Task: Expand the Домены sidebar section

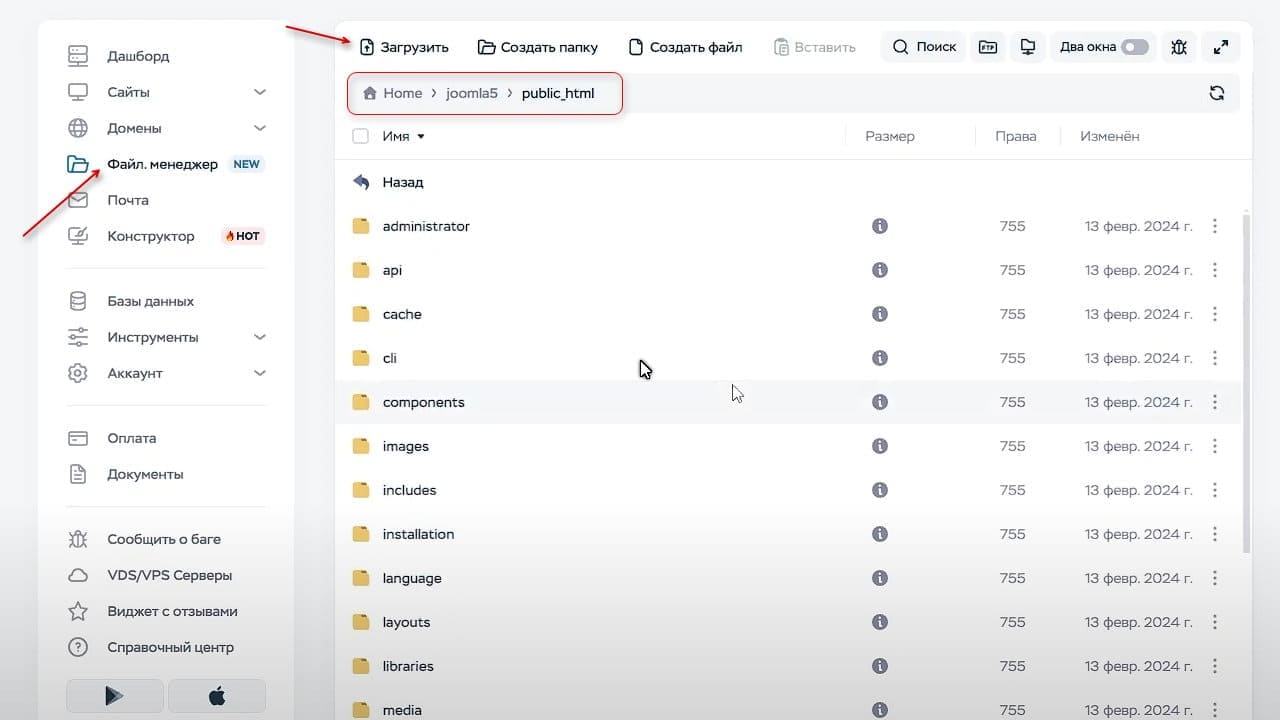Action: click(x=260, y=128)
